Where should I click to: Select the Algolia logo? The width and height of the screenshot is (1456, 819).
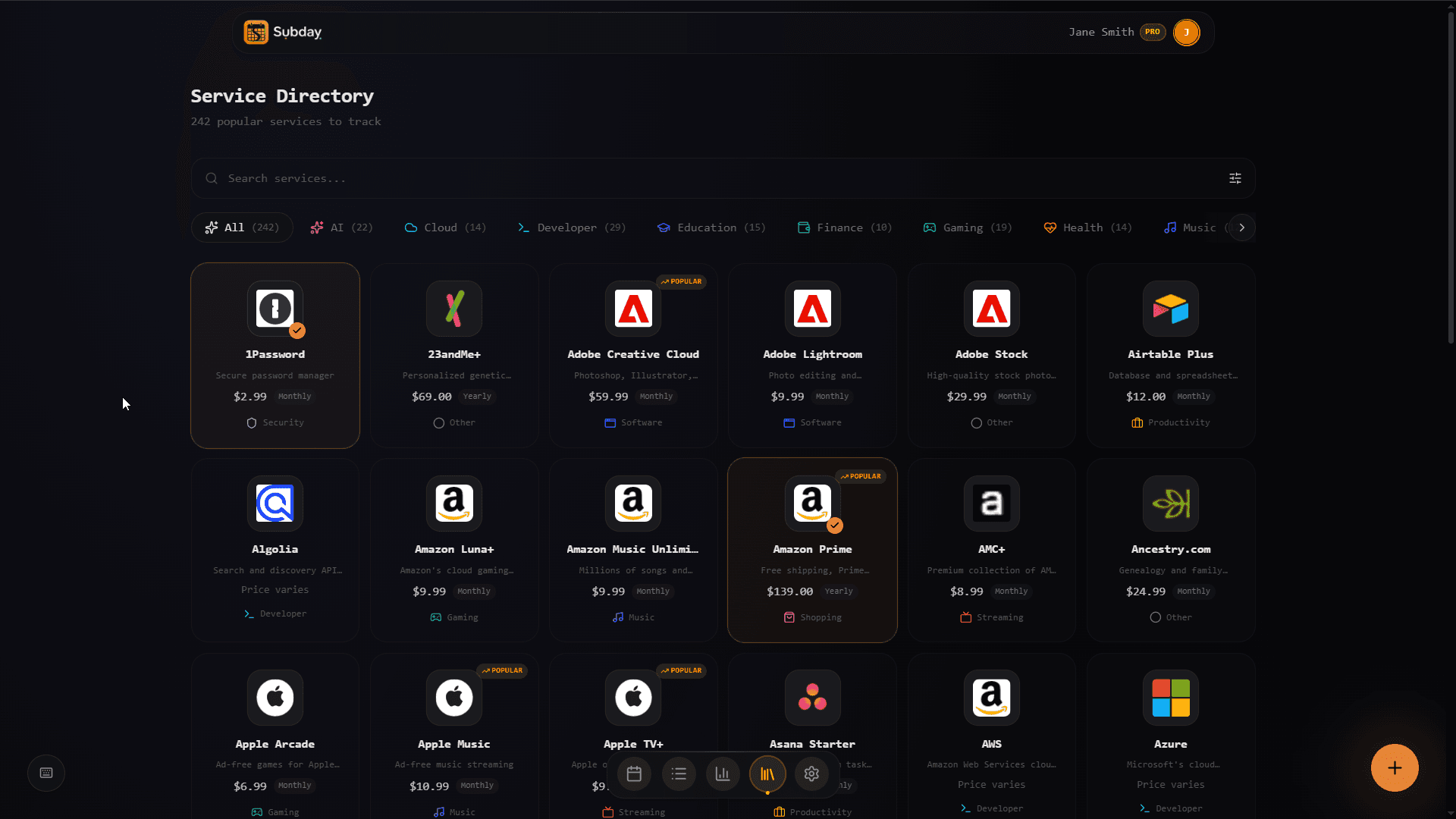click(275, 504)
